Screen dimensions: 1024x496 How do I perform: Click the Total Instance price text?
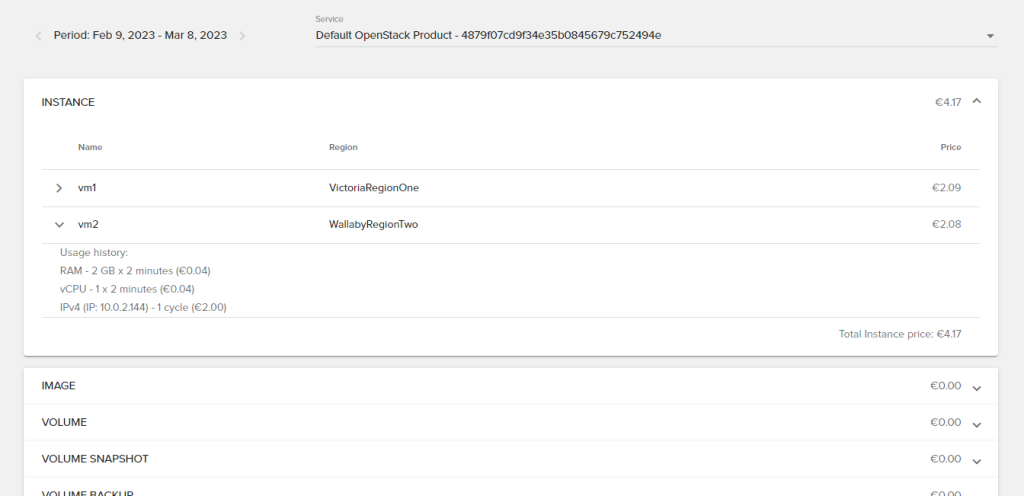coord(900,334)
